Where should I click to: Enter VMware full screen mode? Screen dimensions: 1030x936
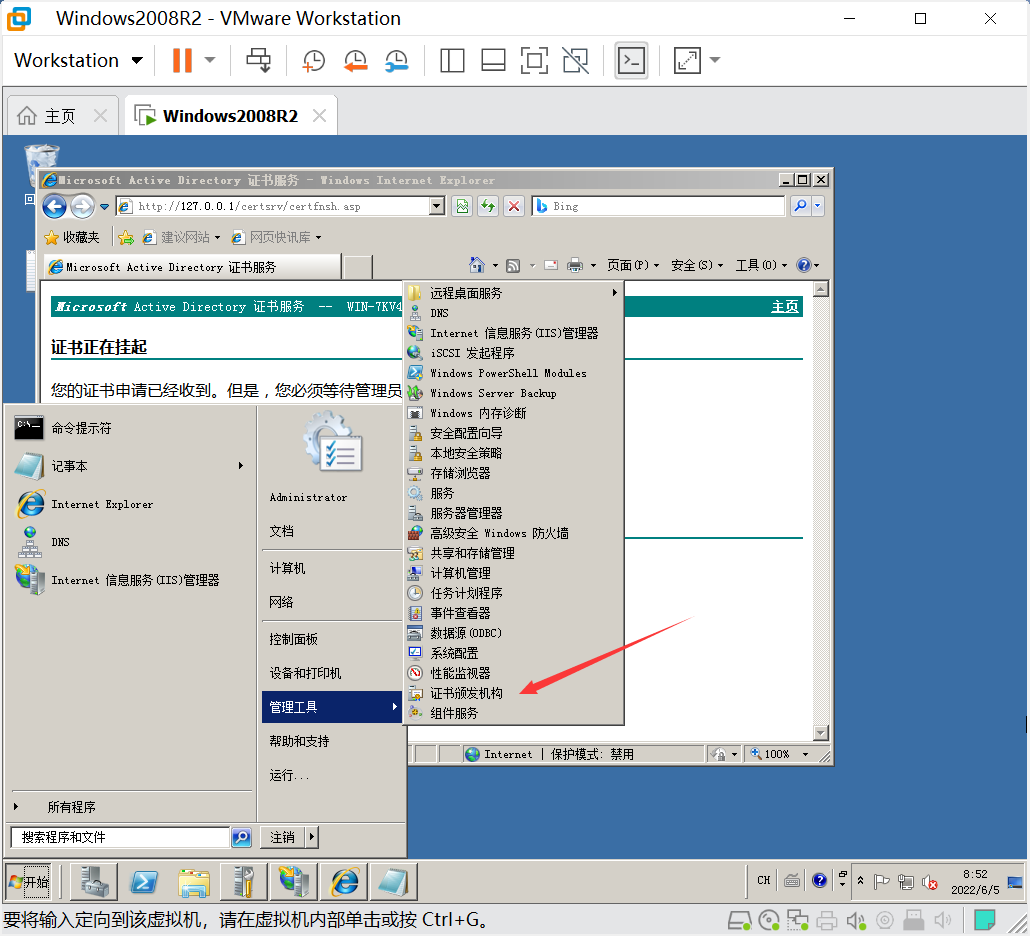point(534,60)
